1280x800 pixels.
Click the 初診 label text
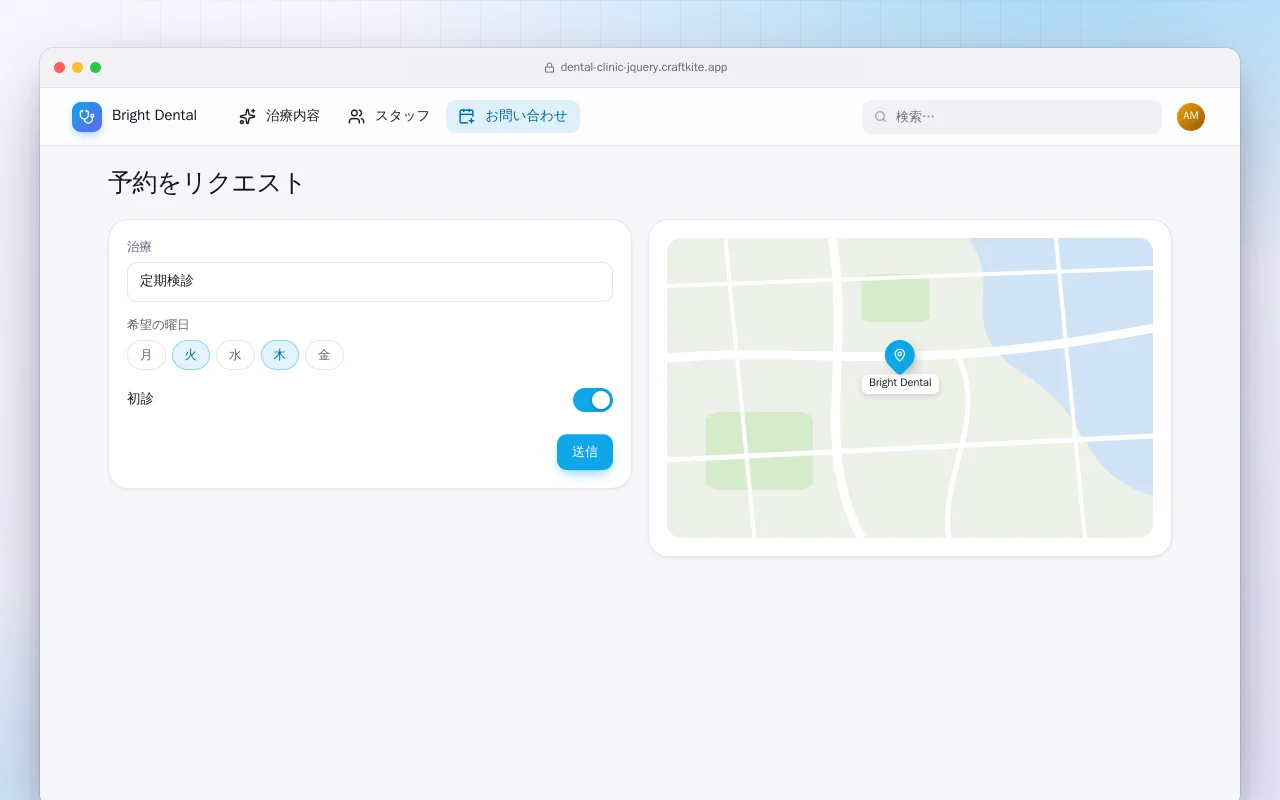(x=140, y=399)
